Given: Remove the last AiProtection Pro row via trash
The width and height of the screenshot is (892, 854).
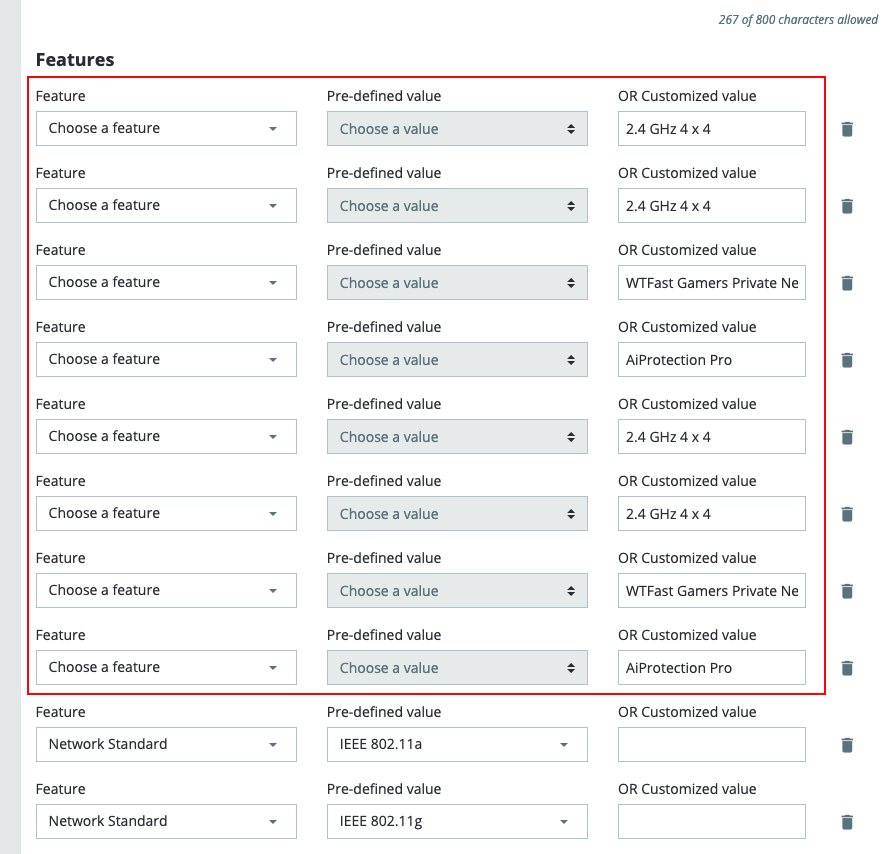Looking at the screenshot, I should click(x=847, y=668).
